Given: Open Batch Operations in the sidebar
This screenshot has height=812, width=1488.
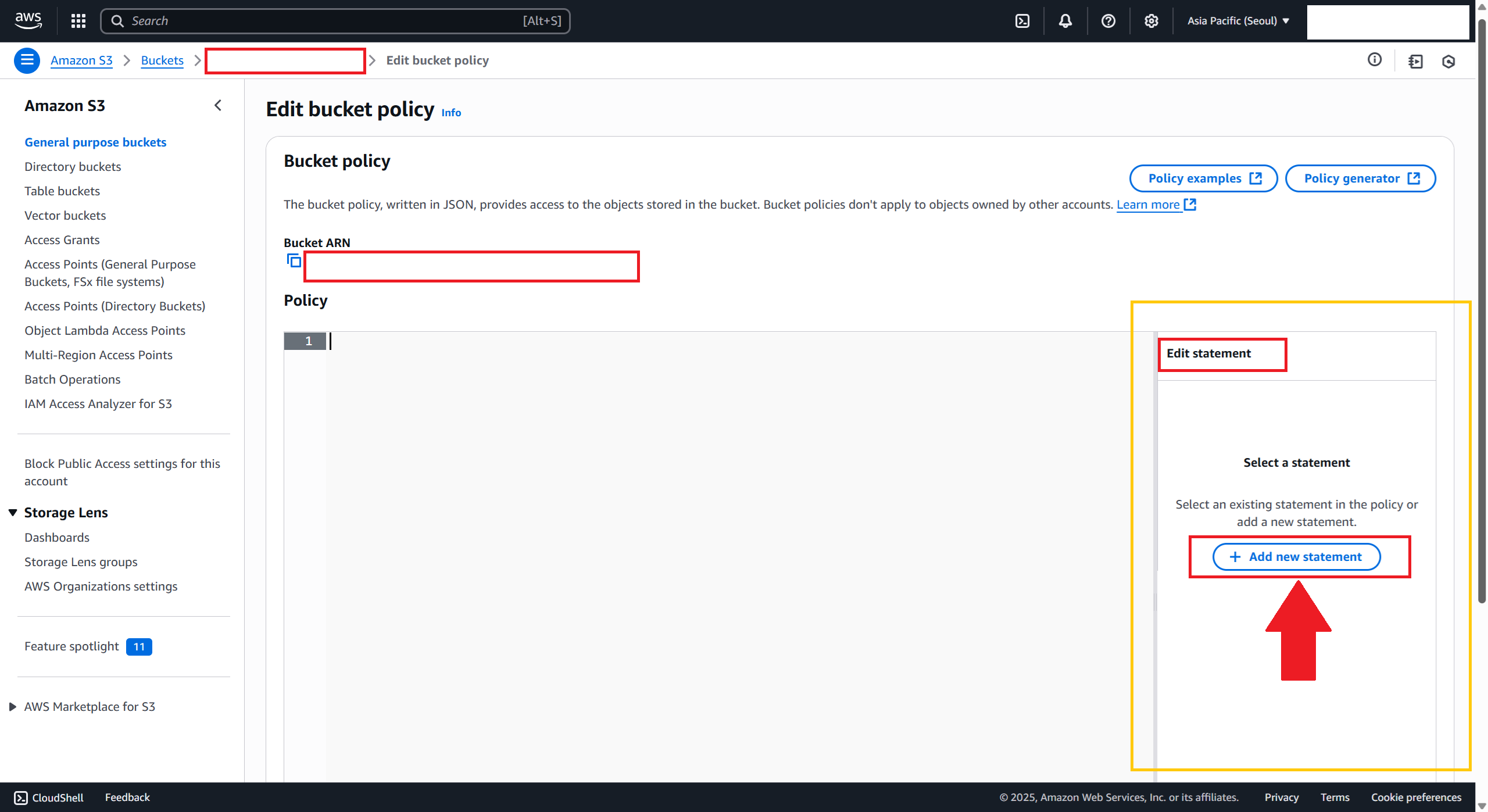Looking at the screenshot, I should tap(73, 380).
